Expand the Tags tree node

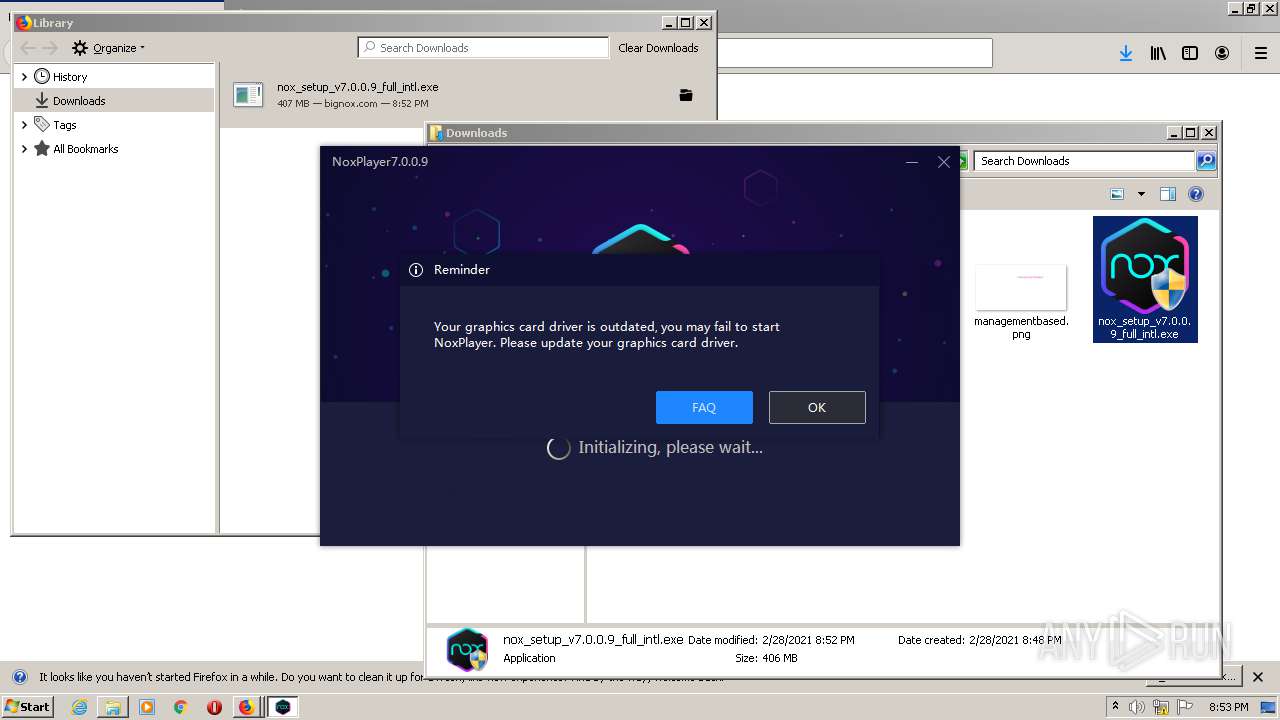pyautogui.click(x=24, y=125)
